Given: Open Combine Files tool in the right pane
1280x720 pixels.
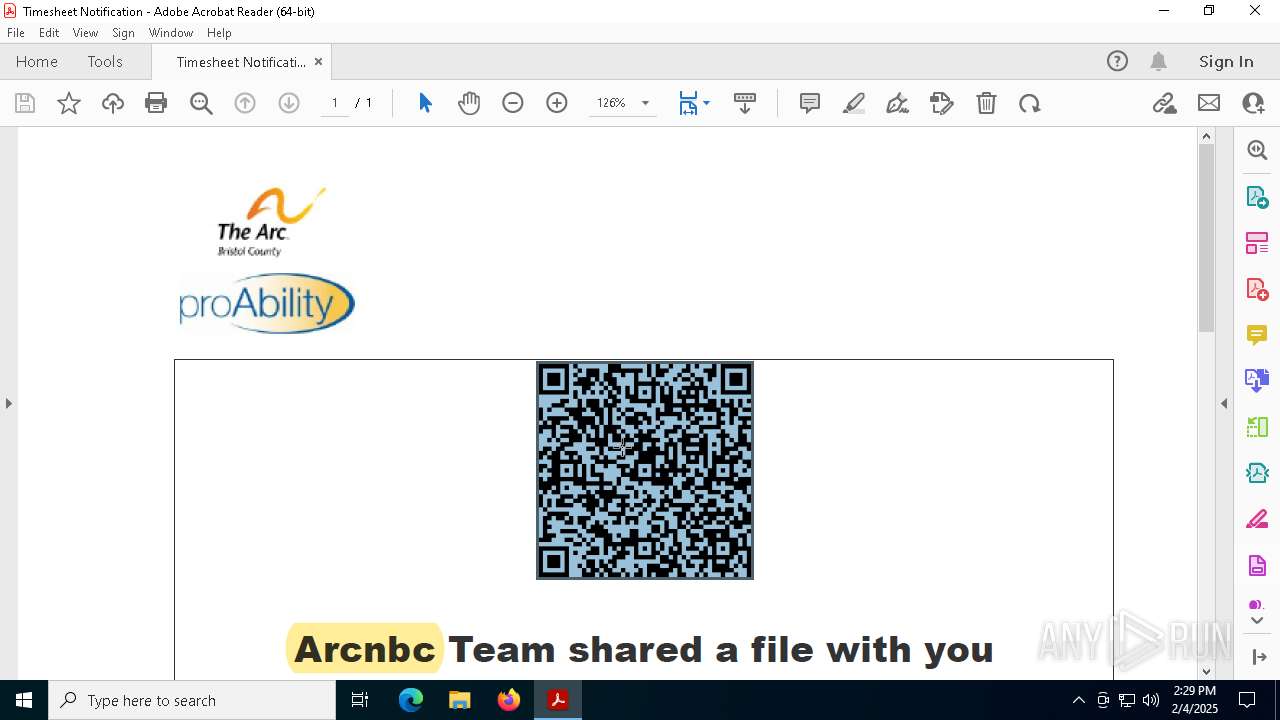Looking at the screenshot, I should 1257,380.
